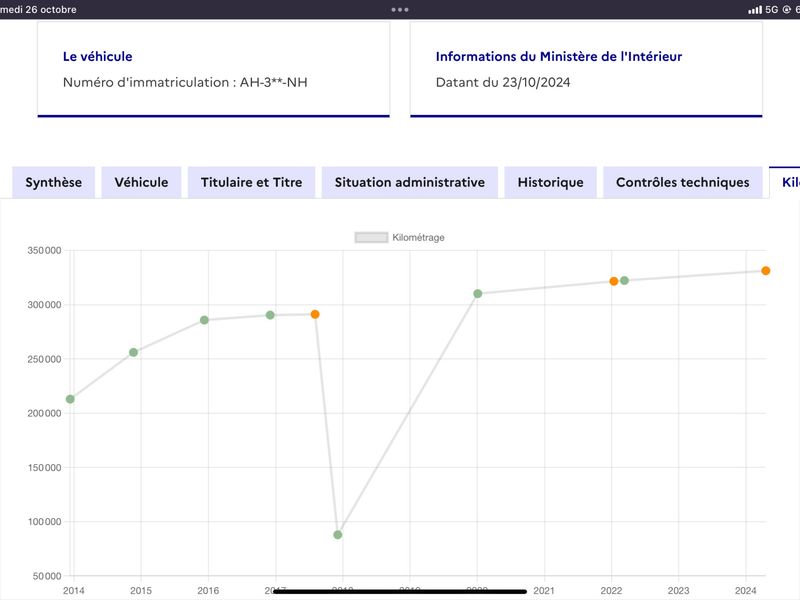This screenshot has width=800, height=600.
Task: Open the Historique tab
Action: click(x=551, y=182)
